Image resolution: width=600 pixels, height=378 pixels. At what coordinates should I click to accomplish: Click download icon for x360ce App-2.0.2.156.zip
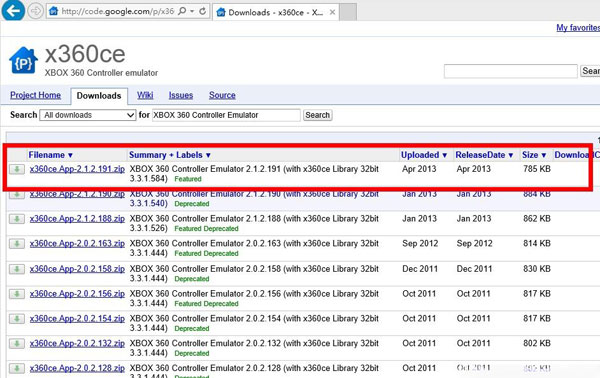(x=17, y=294)
